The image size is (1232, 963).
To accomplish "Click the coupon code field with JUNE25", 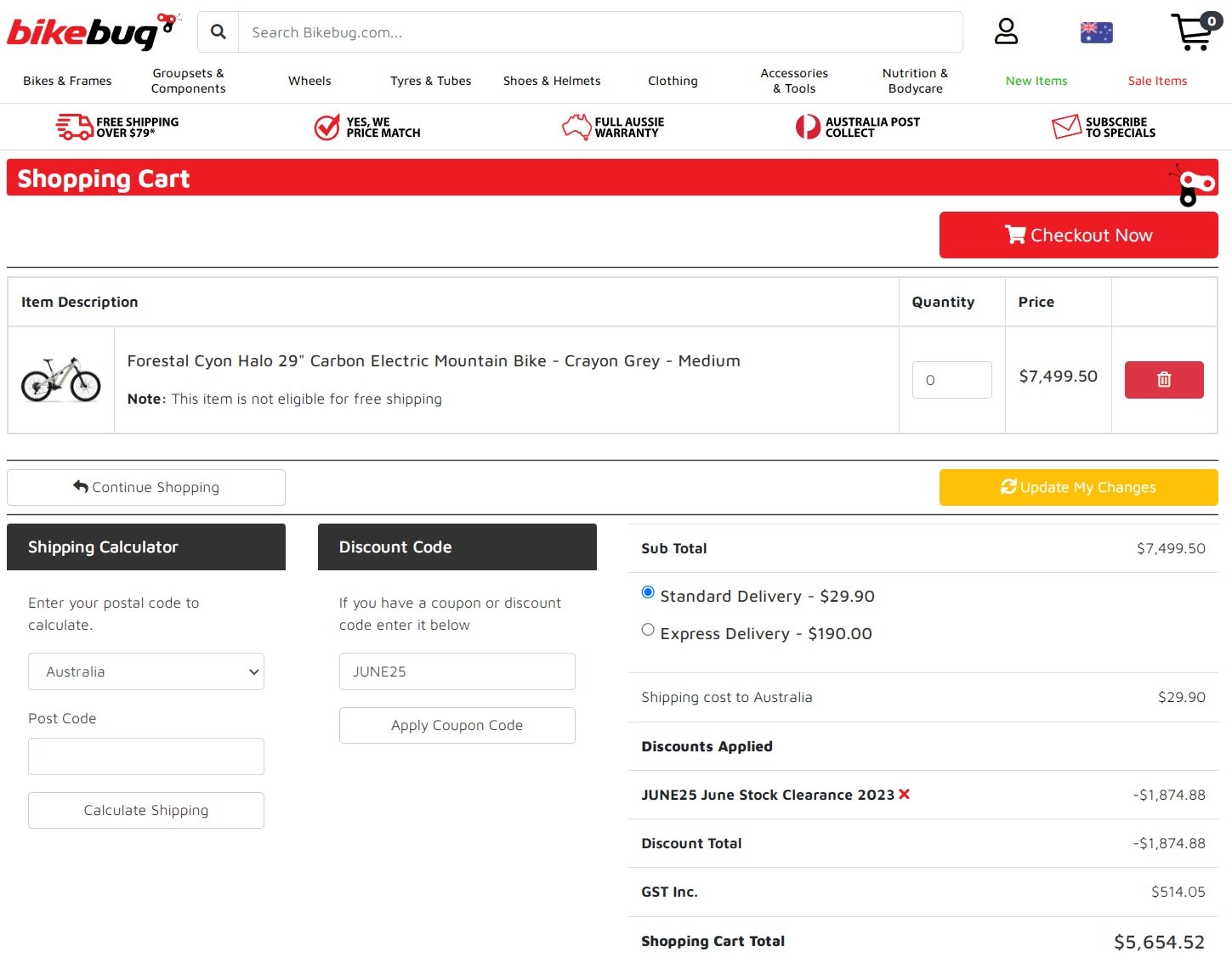I will click(x=457, y=671).
